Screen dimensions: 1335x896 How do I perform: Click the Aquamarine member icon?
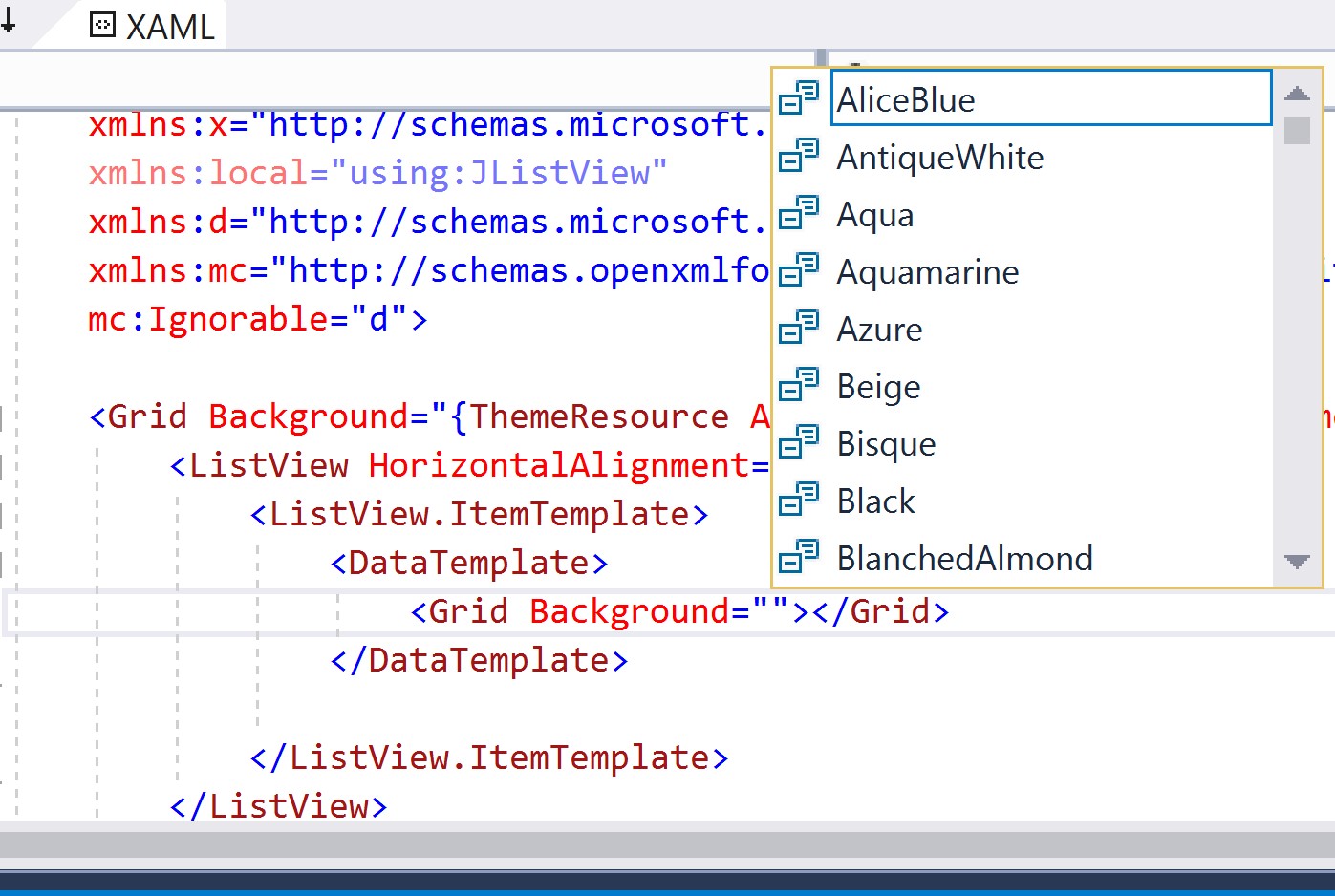pyautogui.click(x=799, y=269)
